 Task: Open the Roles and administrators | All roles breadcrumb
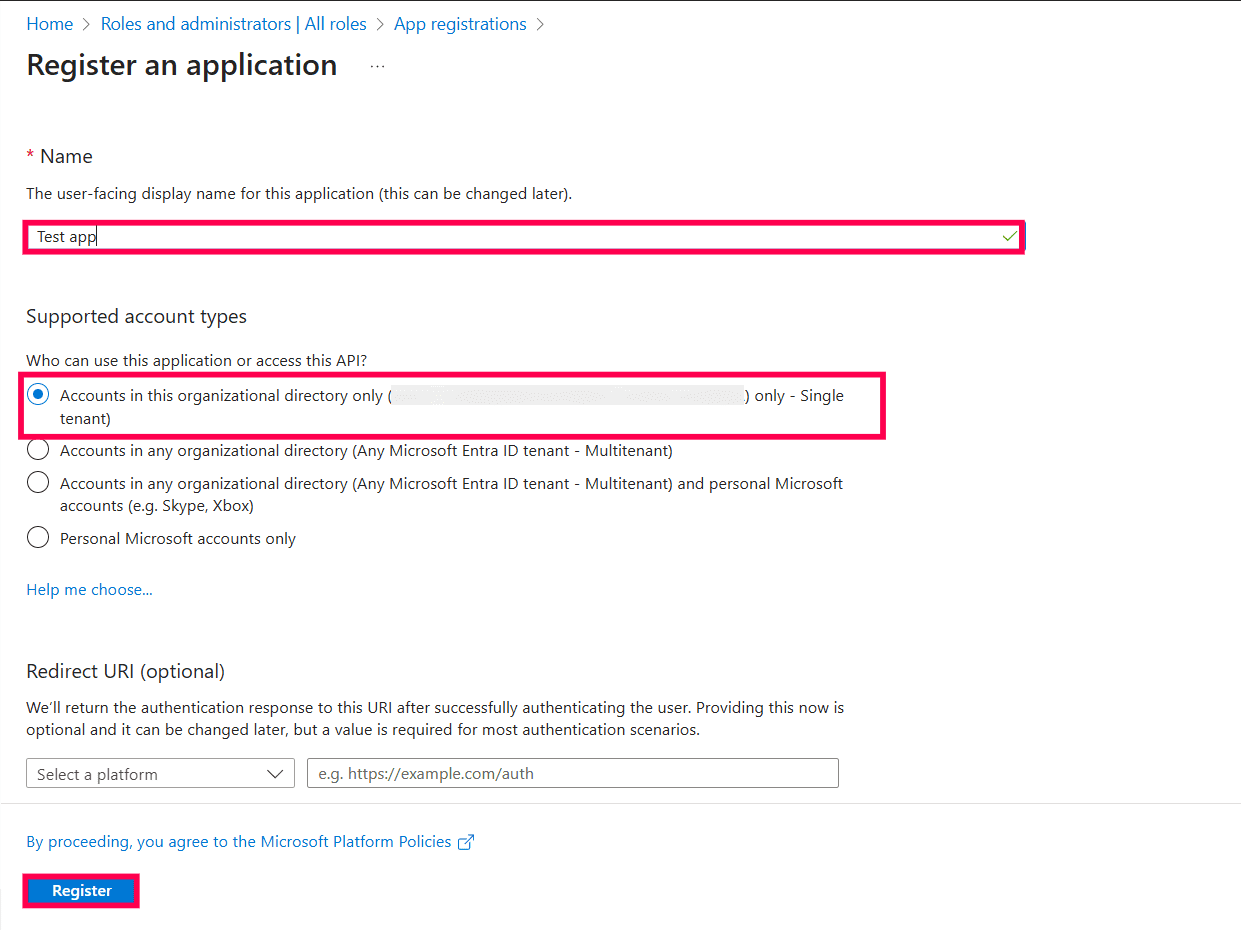click(234, 23)
